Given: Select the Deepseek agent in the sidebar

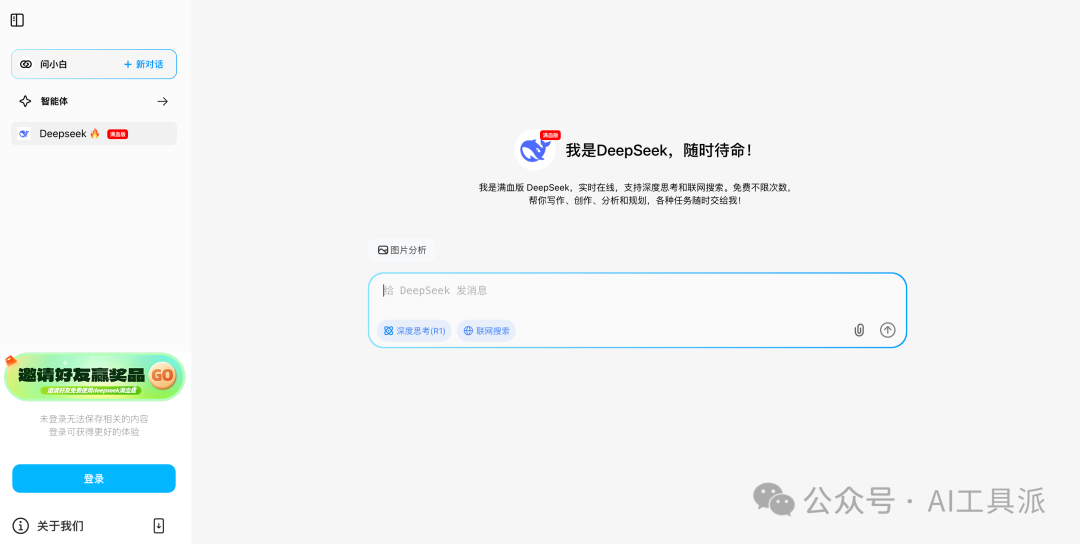Looking at the screenshot, I should pos(94,134).
